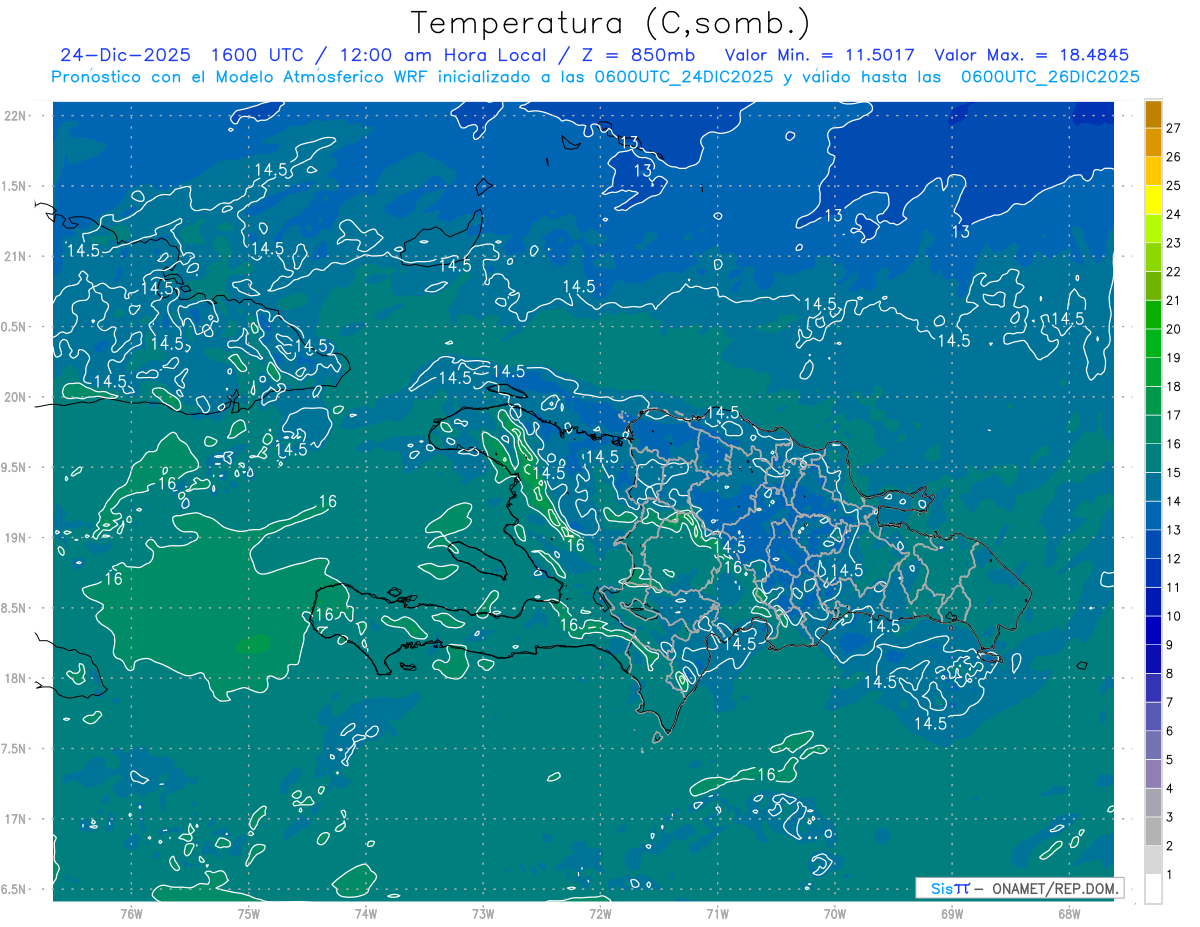Click the "75W" longitude axis label
This screenshot has width=1200, height=927.
[x=248, y=912]
